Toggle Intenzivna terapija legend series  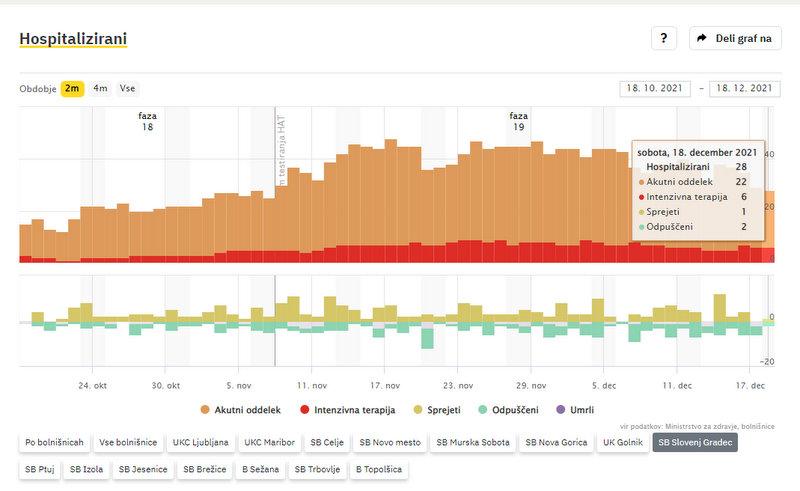[x=347, y=410]
